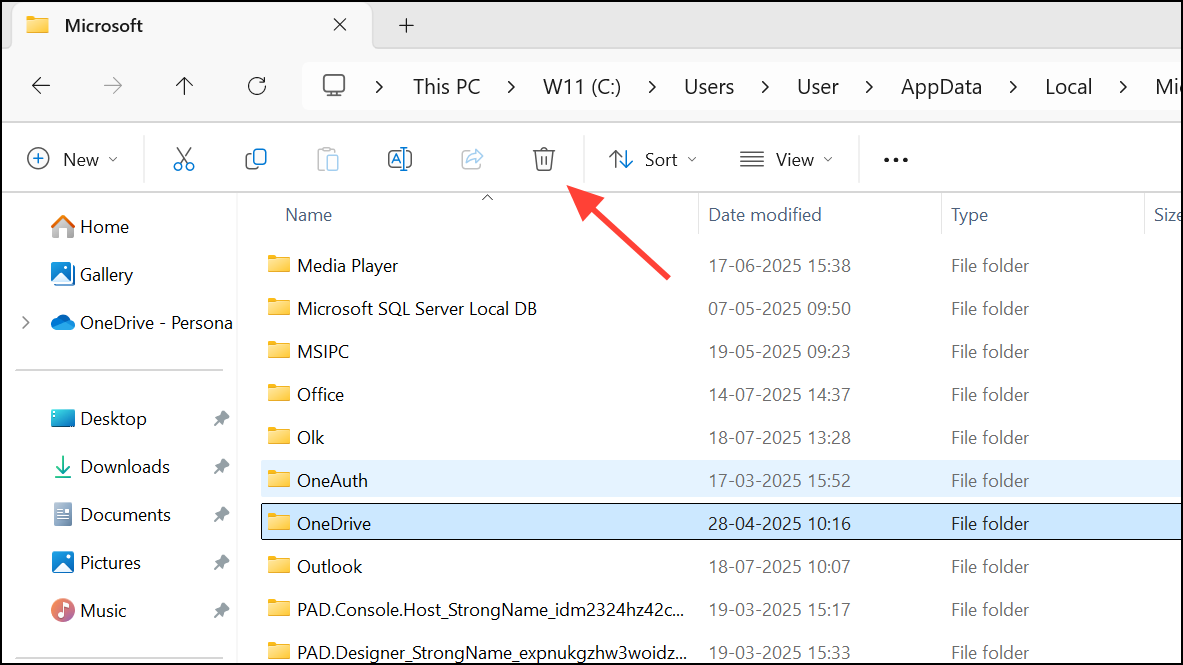Unpin Desktop from Quick access

click(x=220, y=418)
